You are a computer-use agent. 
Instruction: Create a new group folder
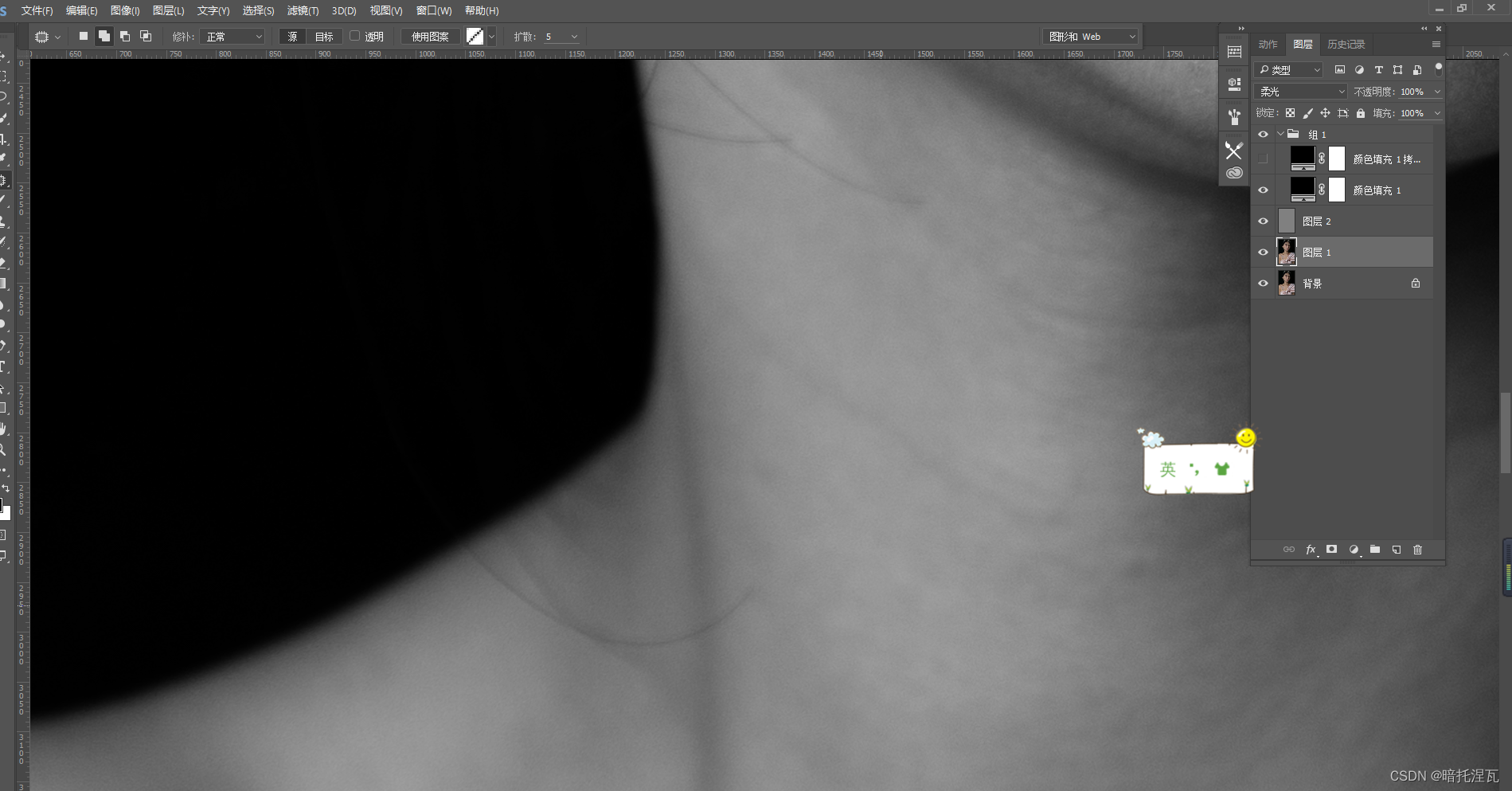coord(1375,550)
